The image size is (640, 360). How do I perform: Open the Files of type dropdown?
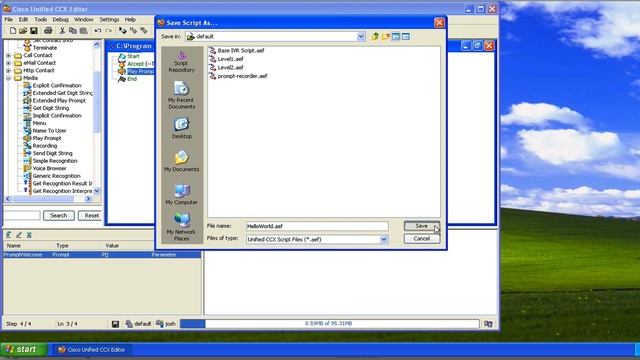pyautogui.click(x=384, y=240)
